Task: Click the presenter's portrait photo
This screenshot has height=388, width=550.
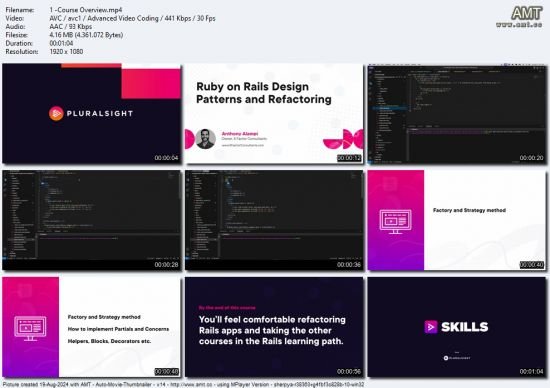Action: (x=206, y=139)
